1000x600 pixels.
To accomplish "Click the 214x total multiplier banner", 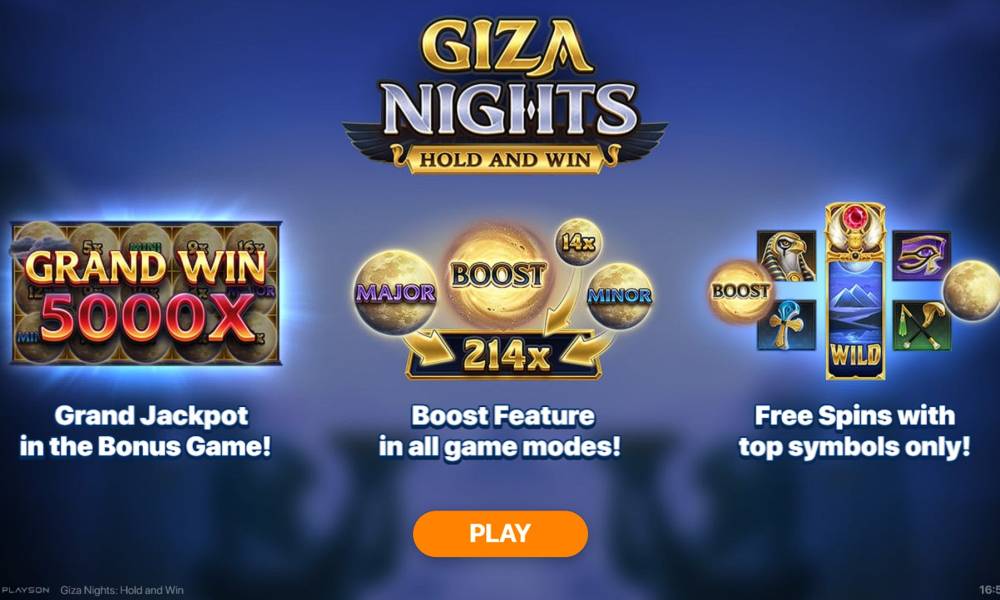I will click(504, 355).
